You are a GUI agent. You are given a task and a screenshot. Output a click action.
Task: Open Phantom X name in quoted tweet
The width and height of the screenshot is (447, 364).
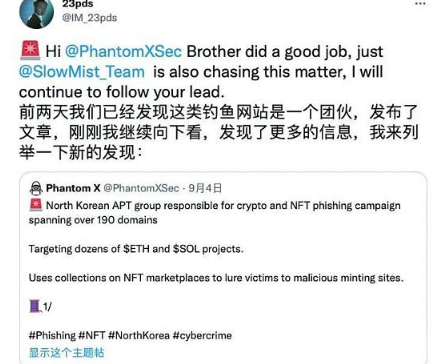[73, 188]
